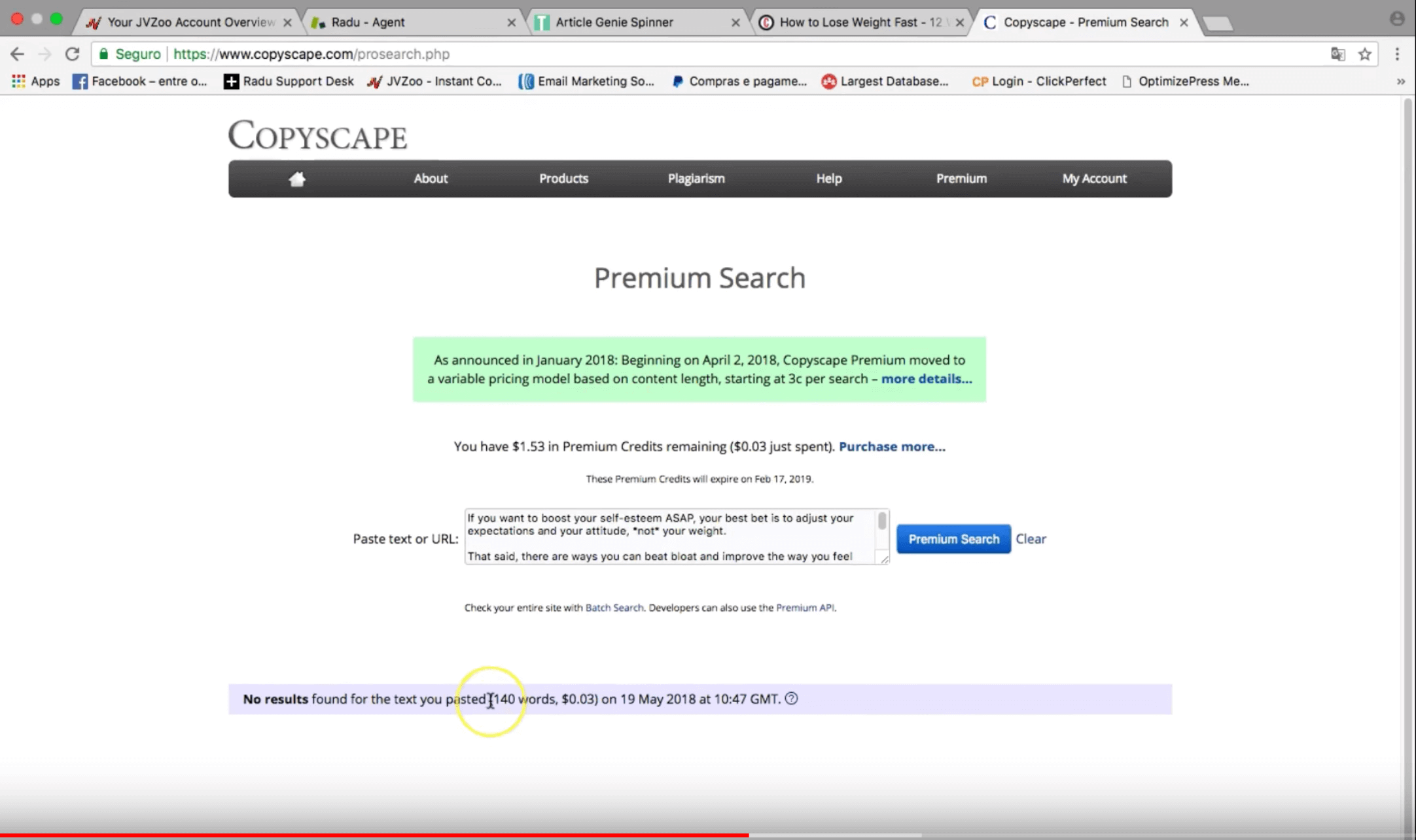Select the Paste text or URL input field
Image resolution: width=1416 pixels, height=840 pixels.
point(674,537)
